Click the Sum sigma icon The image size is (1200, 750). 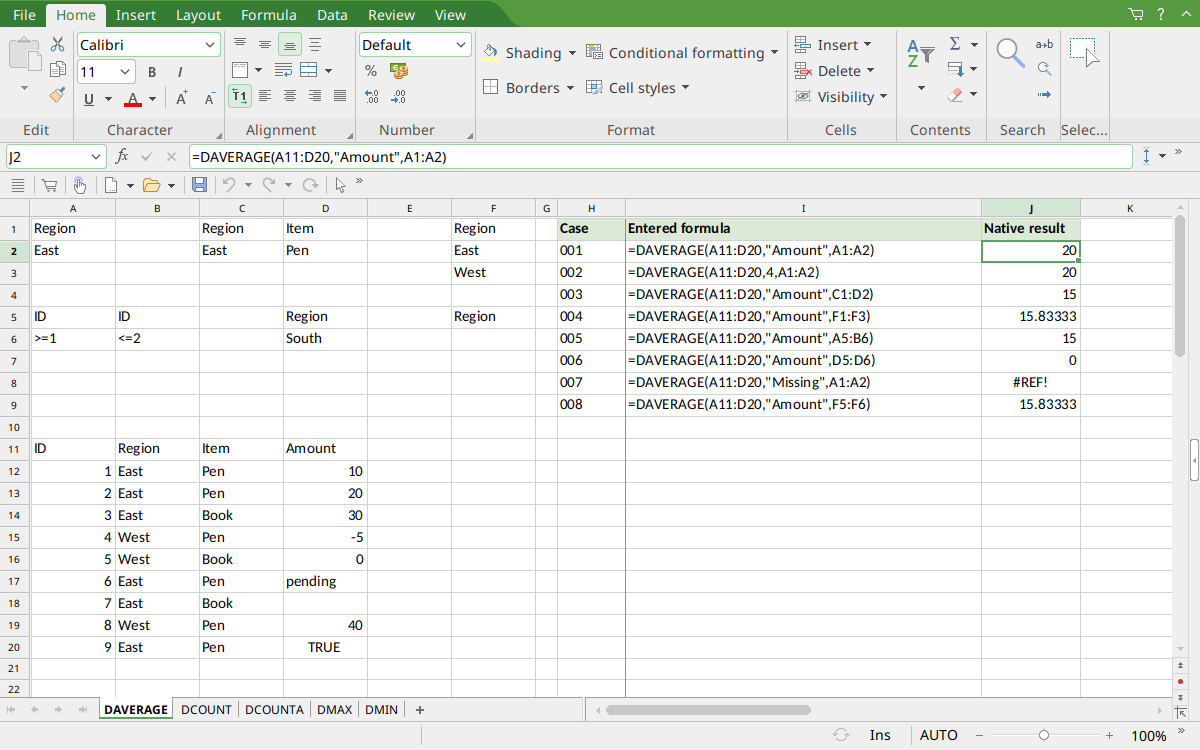click(955, 44)
